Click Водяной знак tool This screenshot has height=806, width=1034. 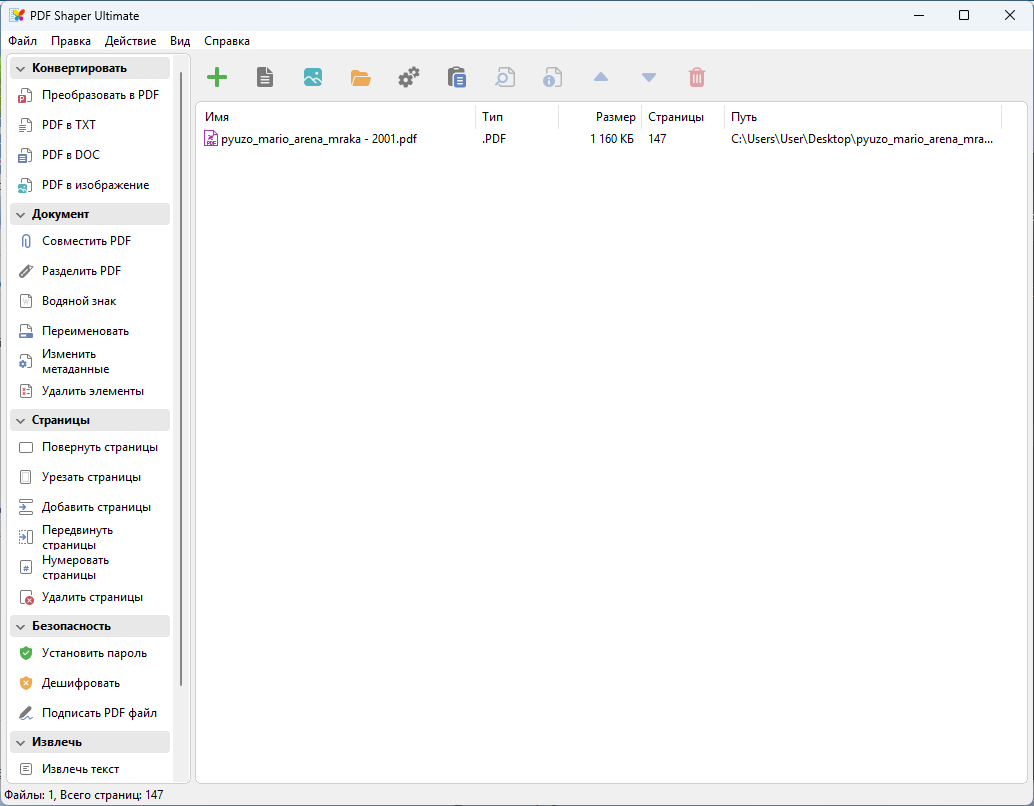pos(79,301)
